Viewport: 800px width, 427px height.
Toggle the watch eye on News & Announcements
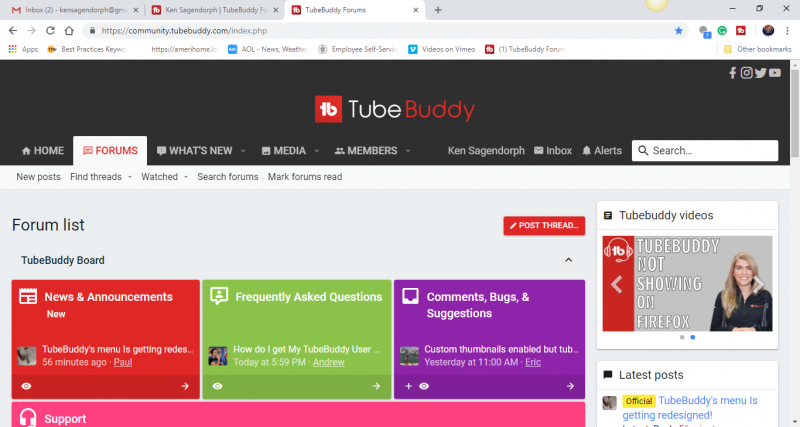pos(26,386)
